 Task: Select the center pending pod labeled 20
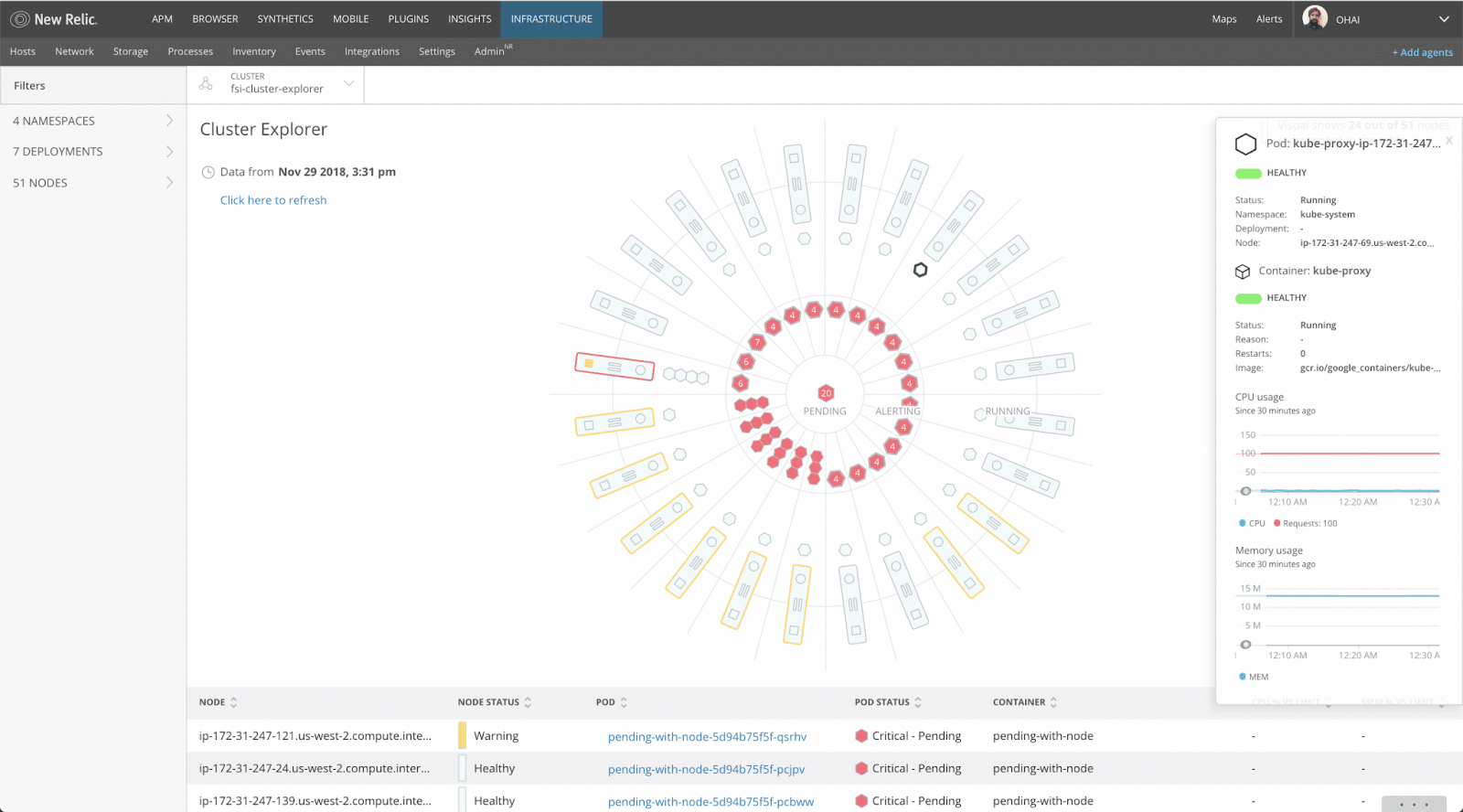826,393
